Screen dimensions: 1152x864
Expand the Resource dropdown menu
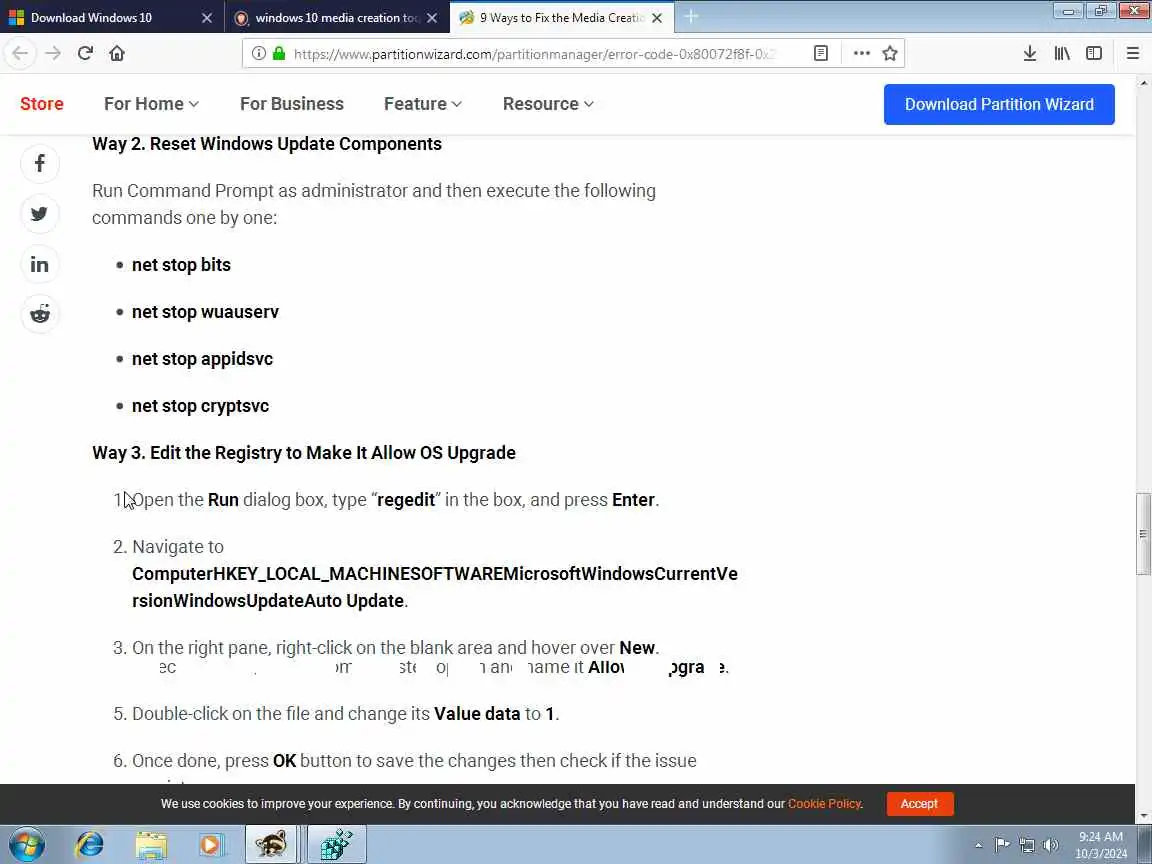548,104
